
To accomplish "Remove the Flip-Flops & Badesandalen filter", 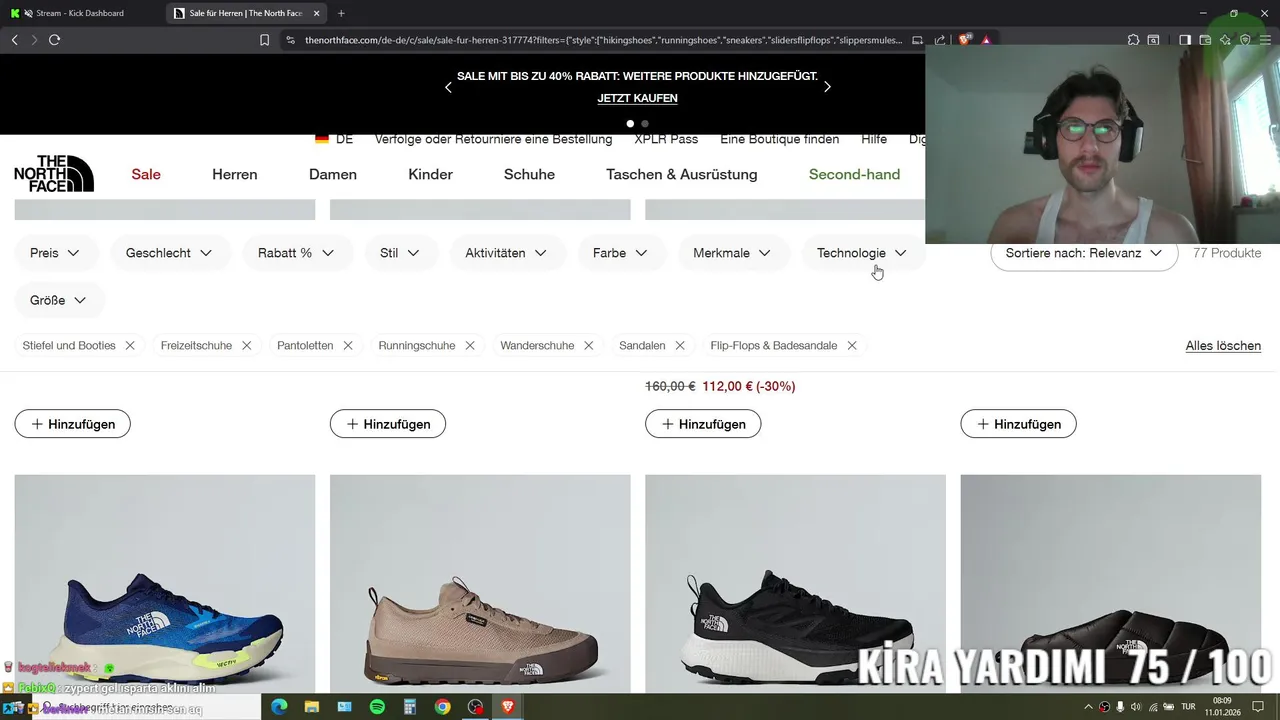I will click(852, 345).
